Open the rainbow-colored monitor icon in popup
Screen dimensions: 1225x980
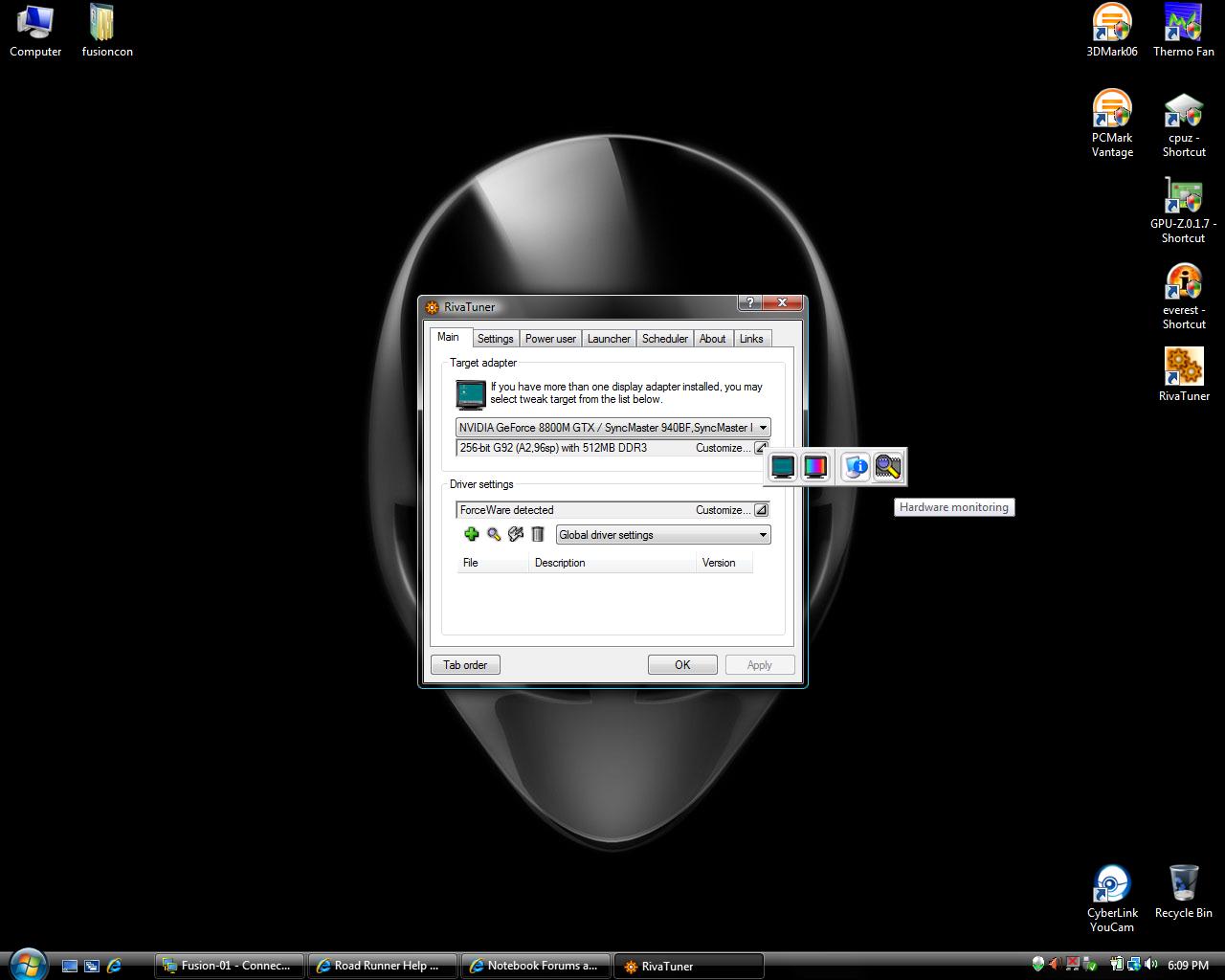pos(815,467)
